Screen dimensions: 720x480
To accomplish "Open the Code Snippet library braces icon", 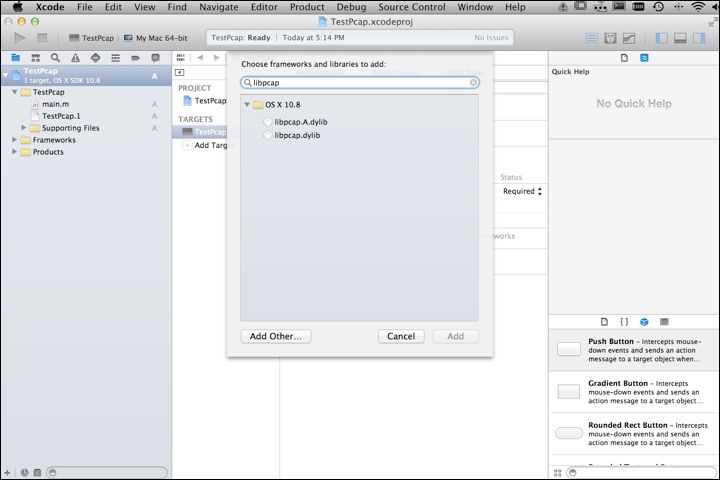I will tap(624, 322).
